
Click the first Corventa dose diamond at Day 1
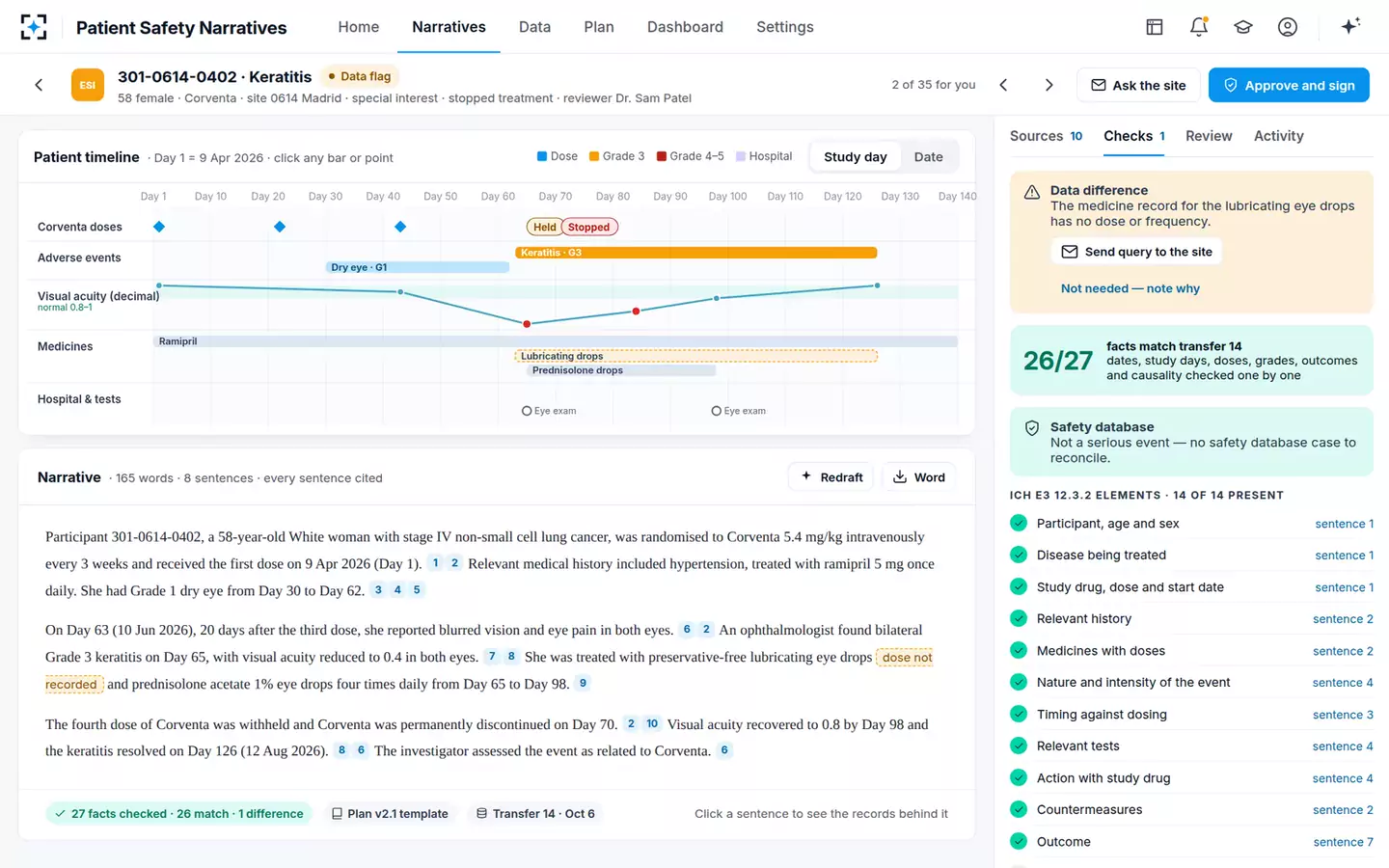coord(159,227)
